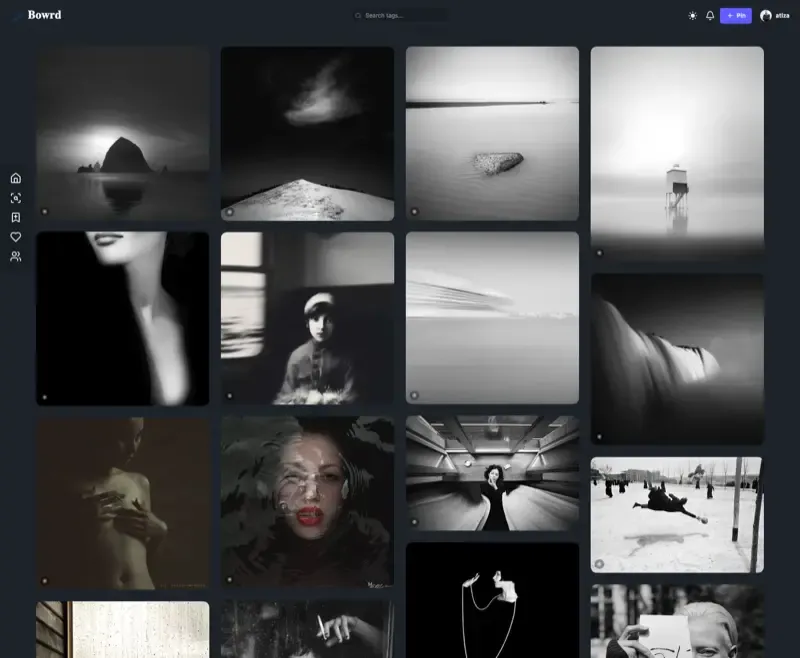Screen dimensions: 800x658
Task: Open the scan/explore icon in the sidebar
Action: [16, 198]
